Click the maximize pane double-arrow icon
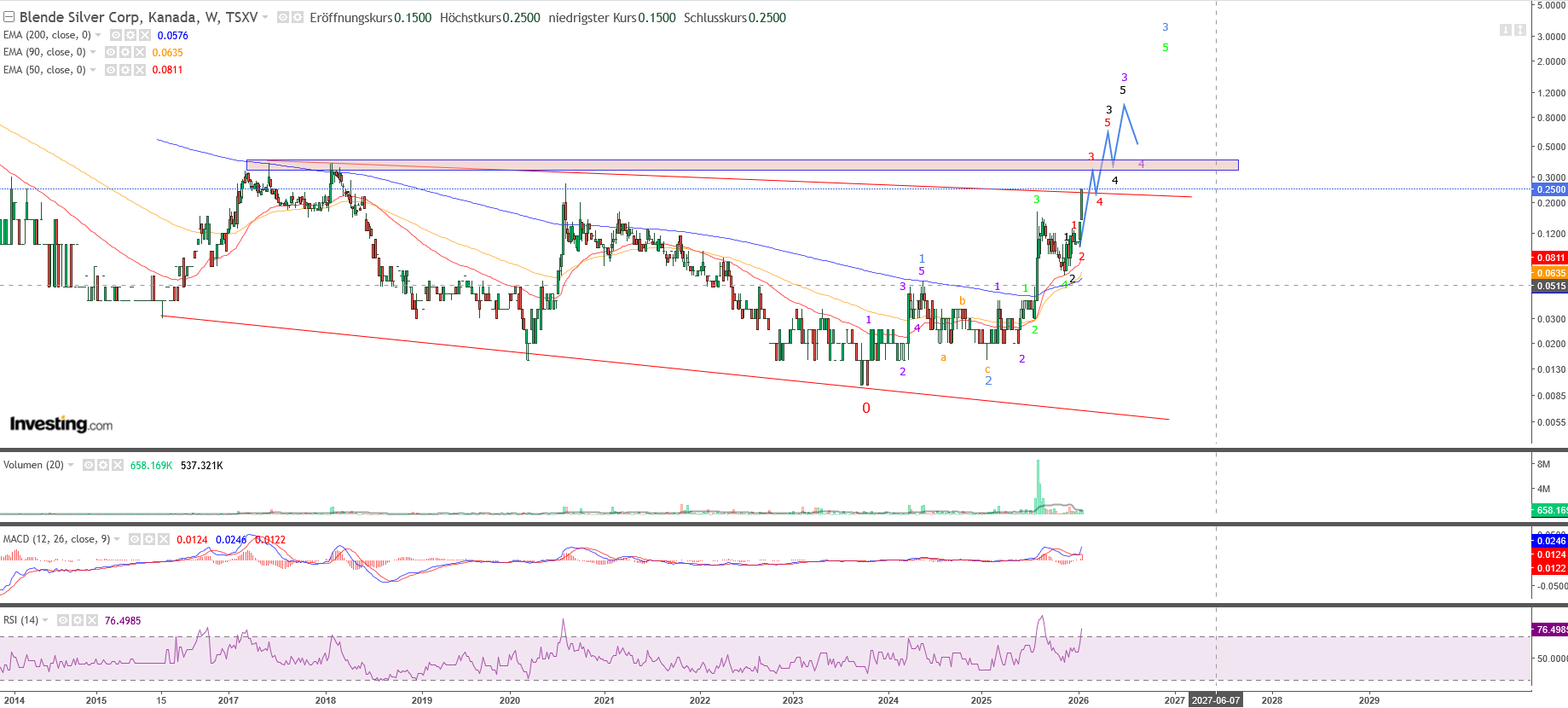This screenshot has height=708, width=1568. coord(1520,30)
